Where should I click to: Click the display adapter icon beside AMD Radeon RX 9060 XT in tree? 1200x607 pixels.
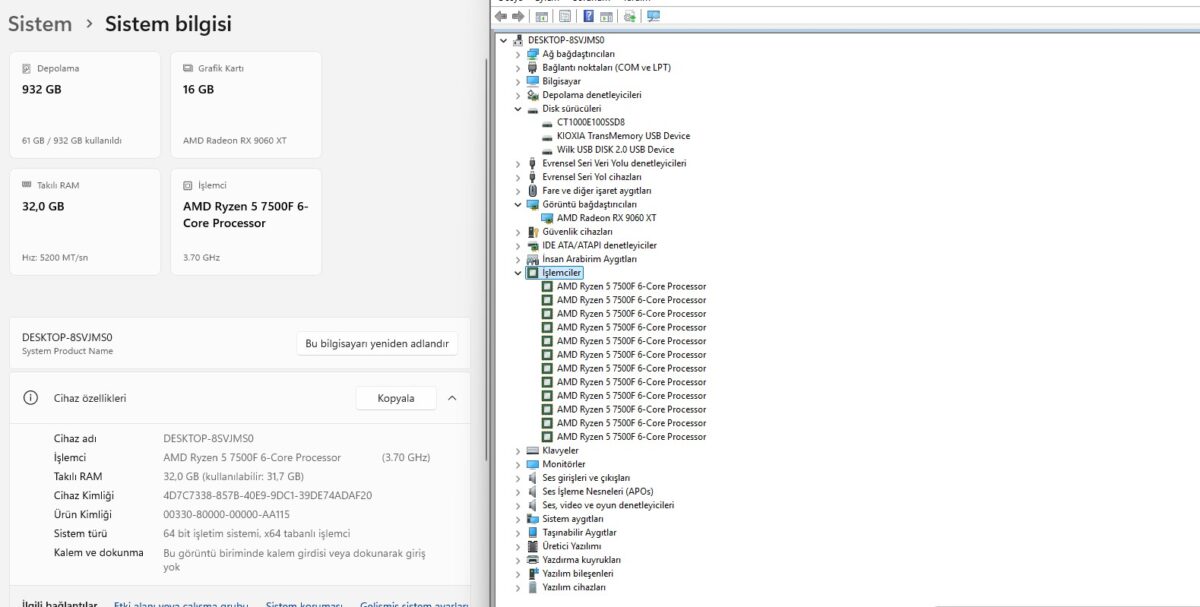[x=547, y=218]
